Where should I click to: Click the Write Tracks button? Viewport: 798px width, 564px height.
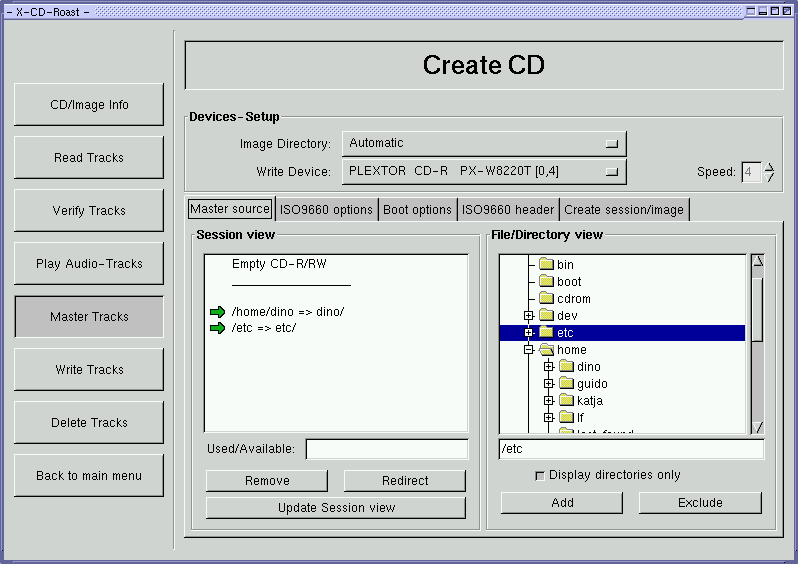pyautogui.click(x=89, y=370)
